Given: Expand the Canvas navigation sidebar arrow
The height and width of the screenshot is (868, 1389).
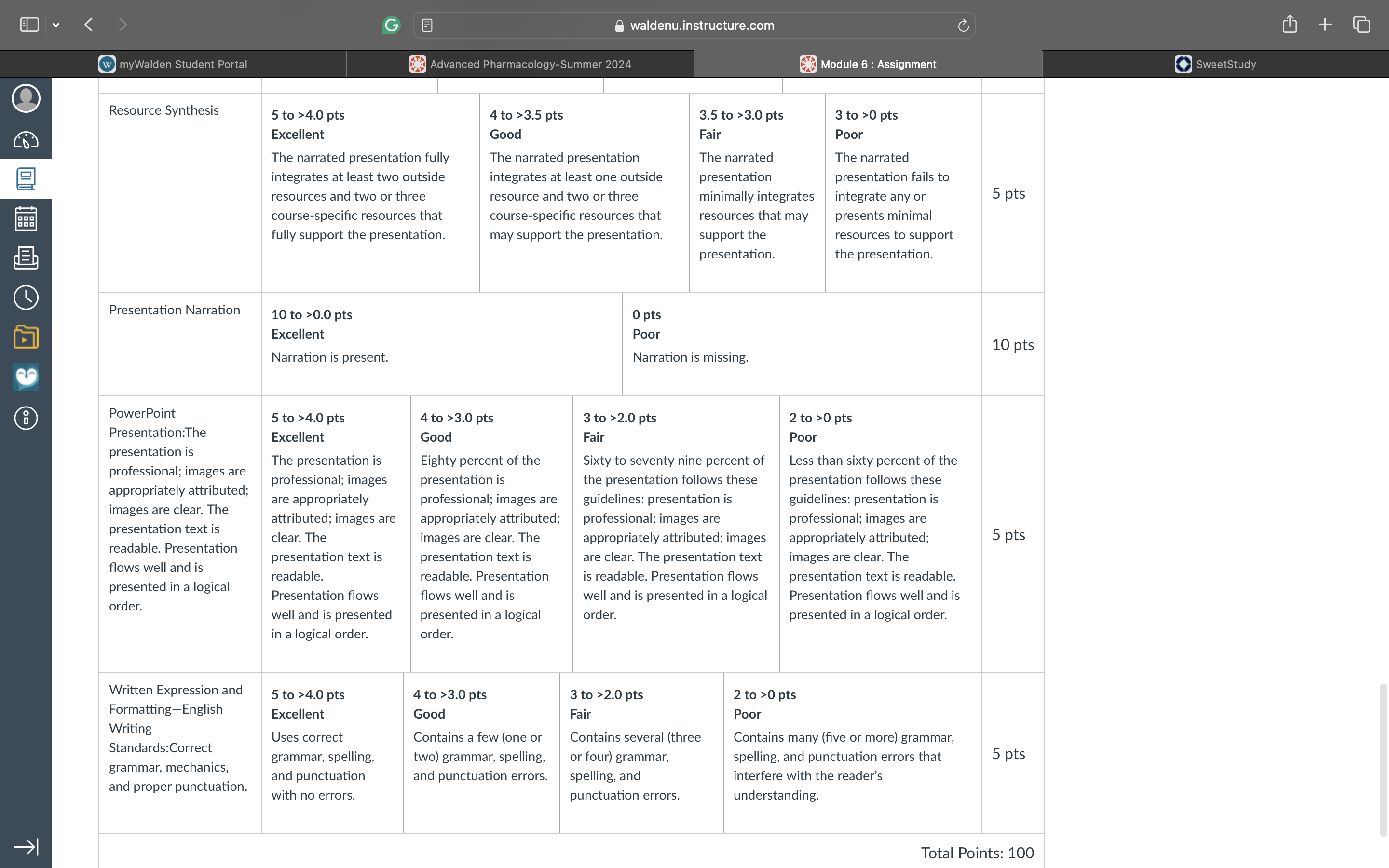Looking at the screenshot, I should pos(26,847).
